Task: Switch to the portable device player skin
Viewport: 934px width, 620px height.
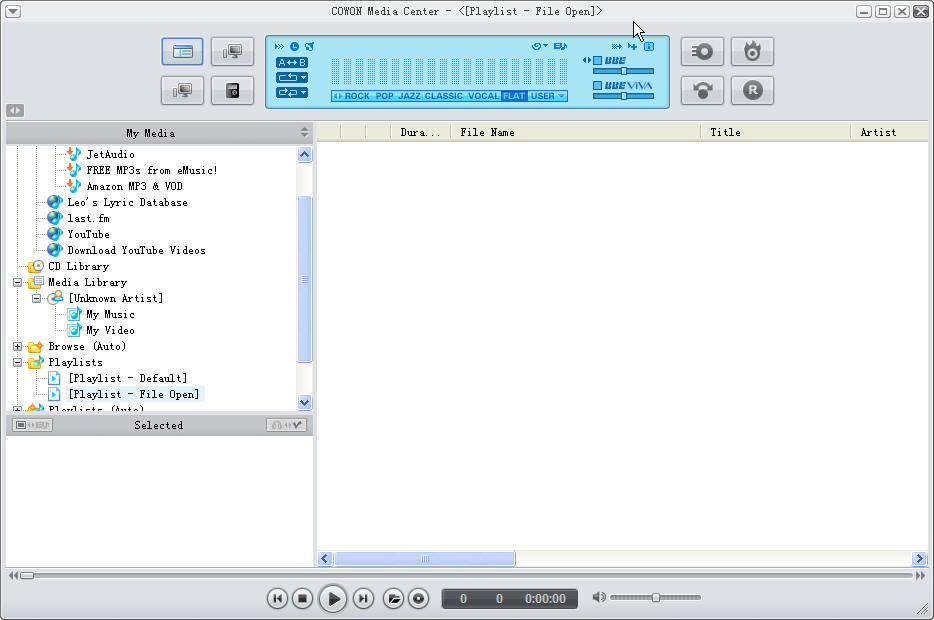Action: [x=232, y=91]
